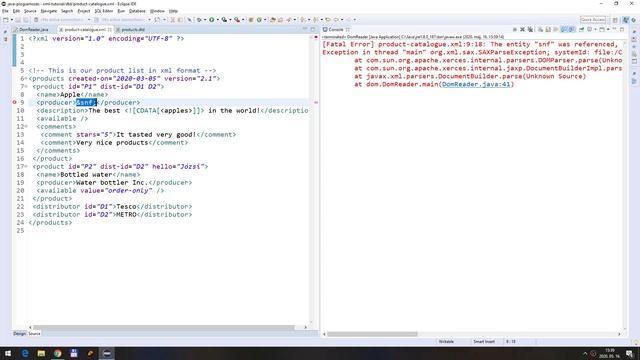Toggle Show Console When Standard Out Changes

[x=563, y=29]
